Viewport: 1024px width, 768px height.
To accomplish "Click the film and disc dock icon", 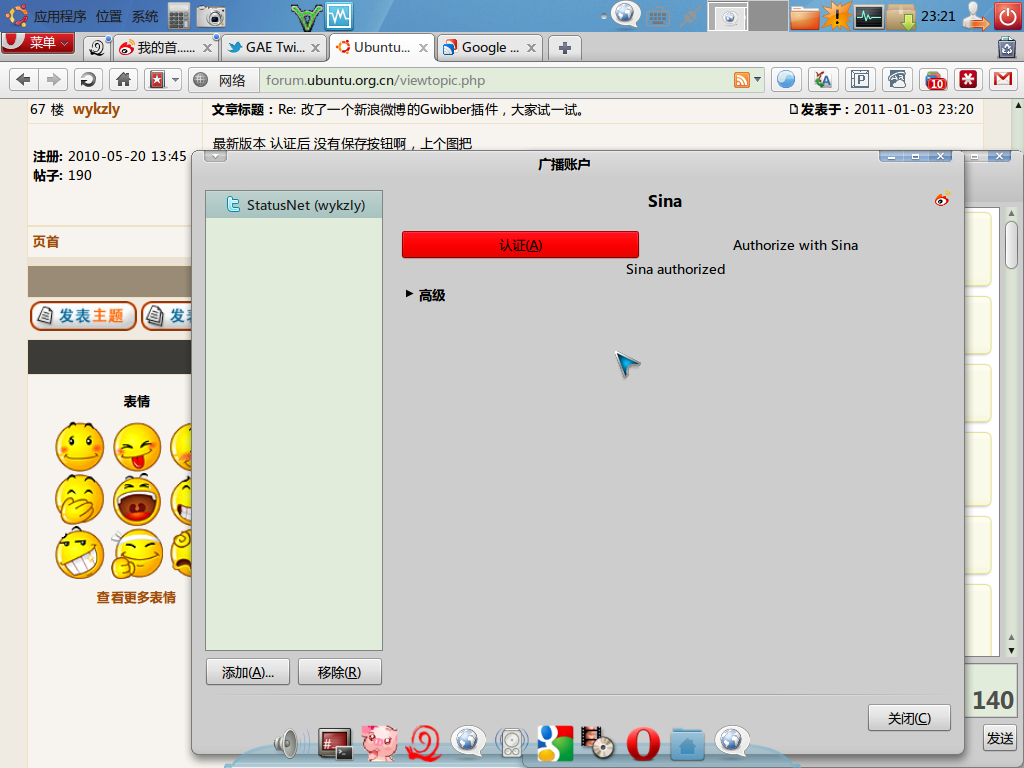I will coord(598,743).
